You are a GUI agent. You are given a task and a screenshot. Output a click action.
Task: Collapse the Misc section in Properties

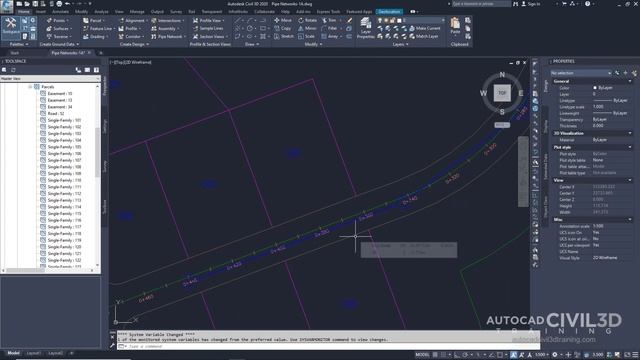pos(630,220)
